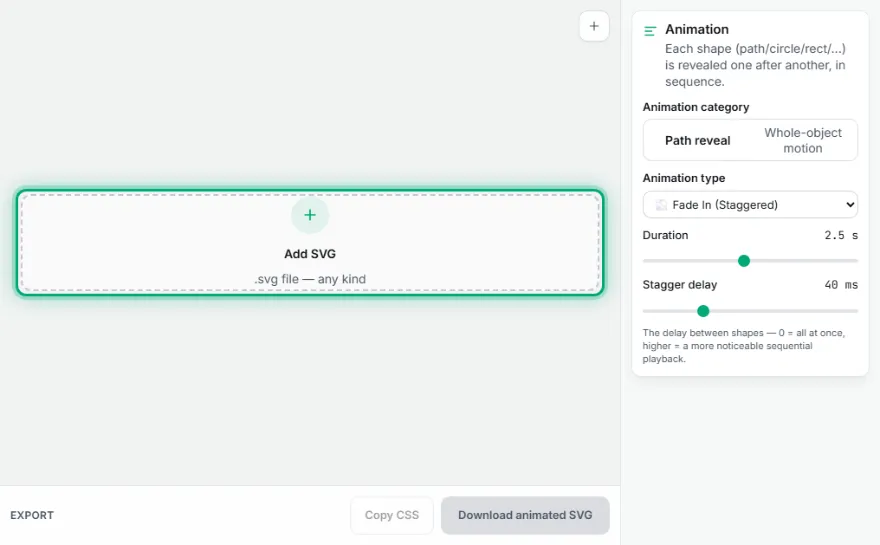This screenshot has height=545, width=880.
Task: Click the Duration label
Action: (665, 235)
